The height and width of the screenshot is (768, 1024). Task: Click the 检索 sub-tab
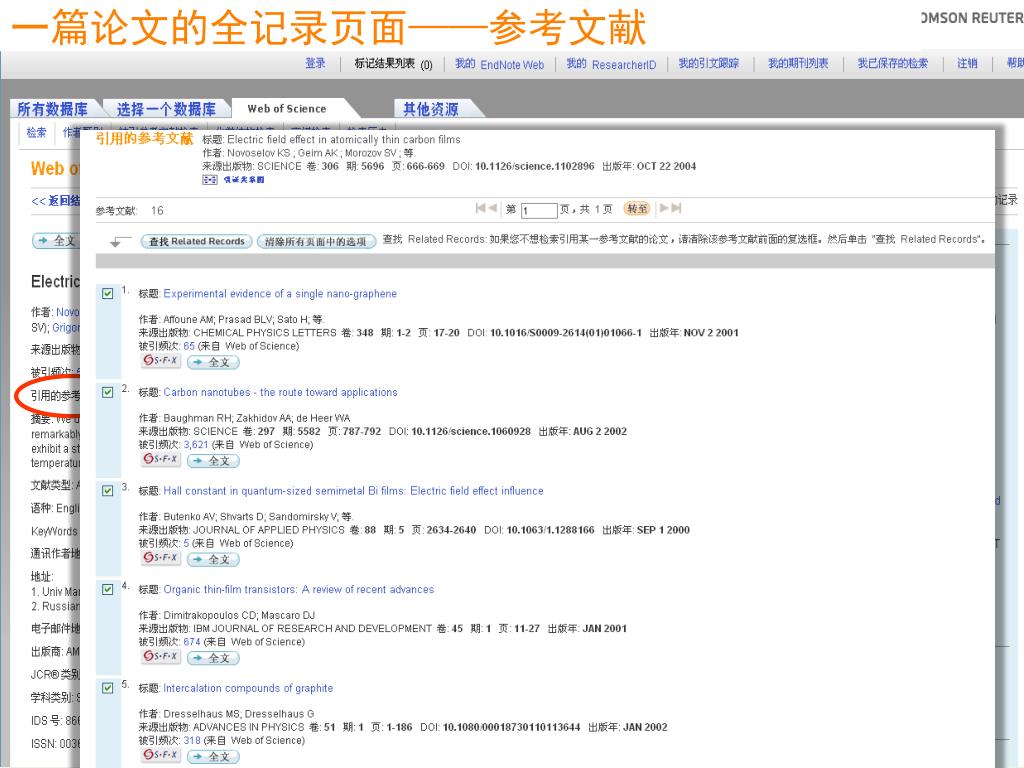click(x=37, y=133)
